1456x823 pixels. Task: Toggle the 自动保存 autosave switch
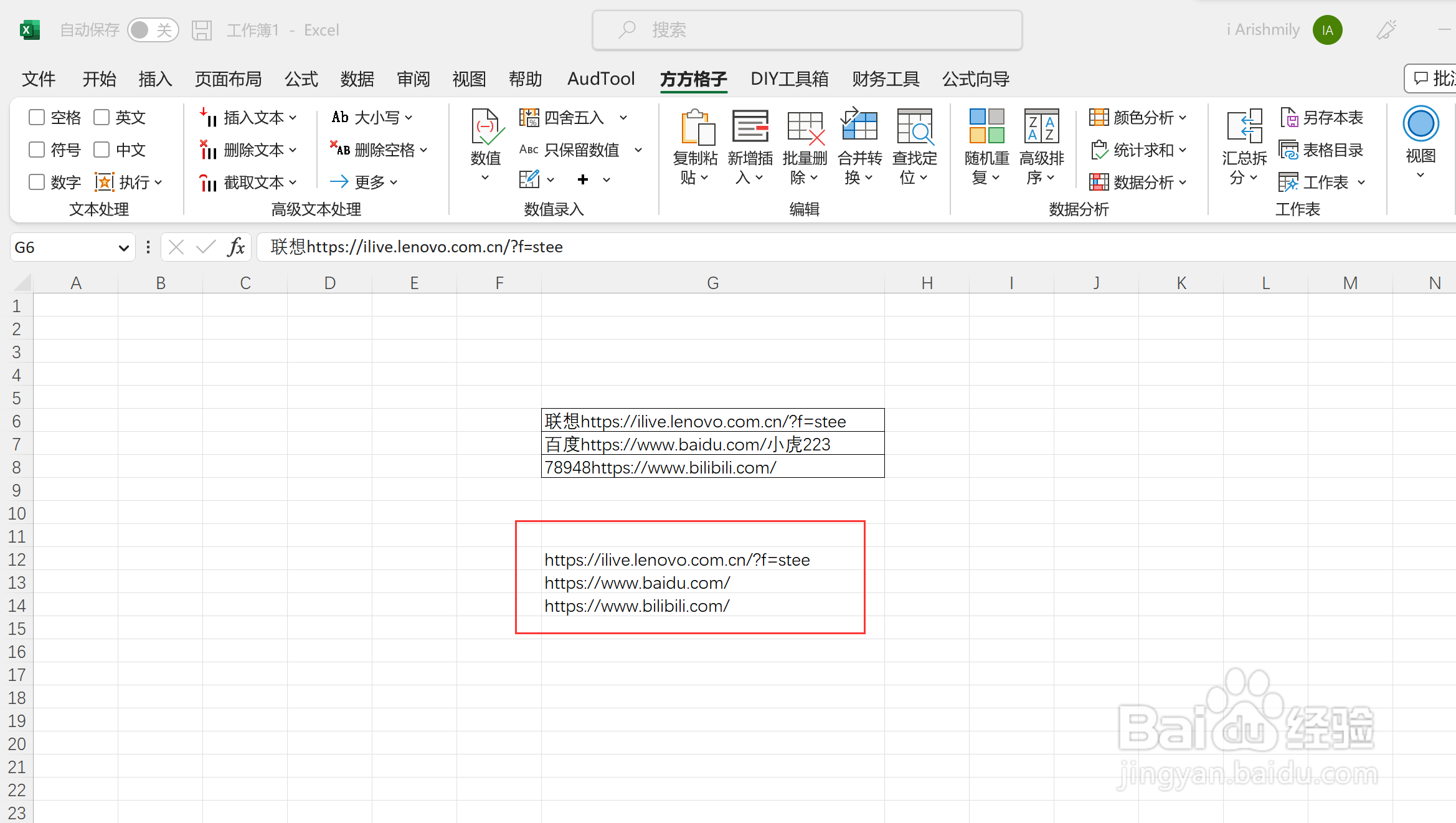click(153, 30)
